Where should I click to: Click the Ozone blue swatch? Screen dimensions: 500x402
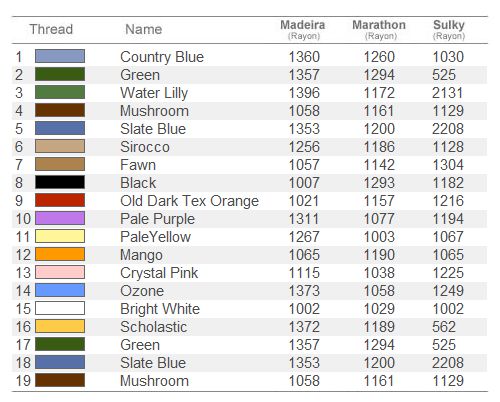click(x=60, y=290)
